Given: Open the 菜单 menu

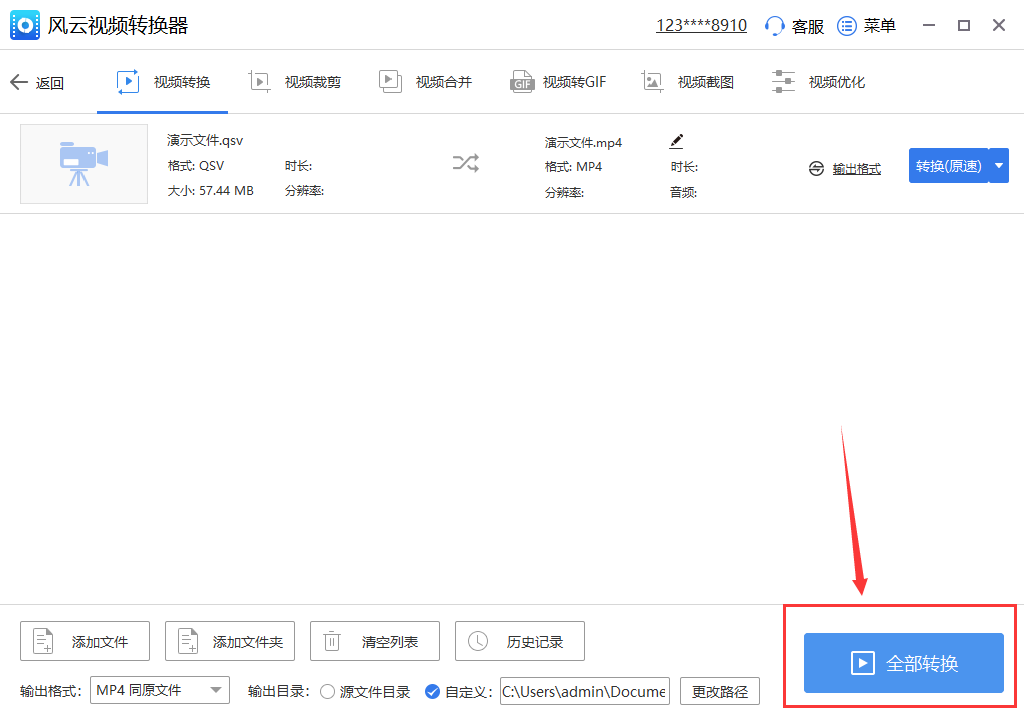Looking at the screenshot, I should (x=867, y=26).
